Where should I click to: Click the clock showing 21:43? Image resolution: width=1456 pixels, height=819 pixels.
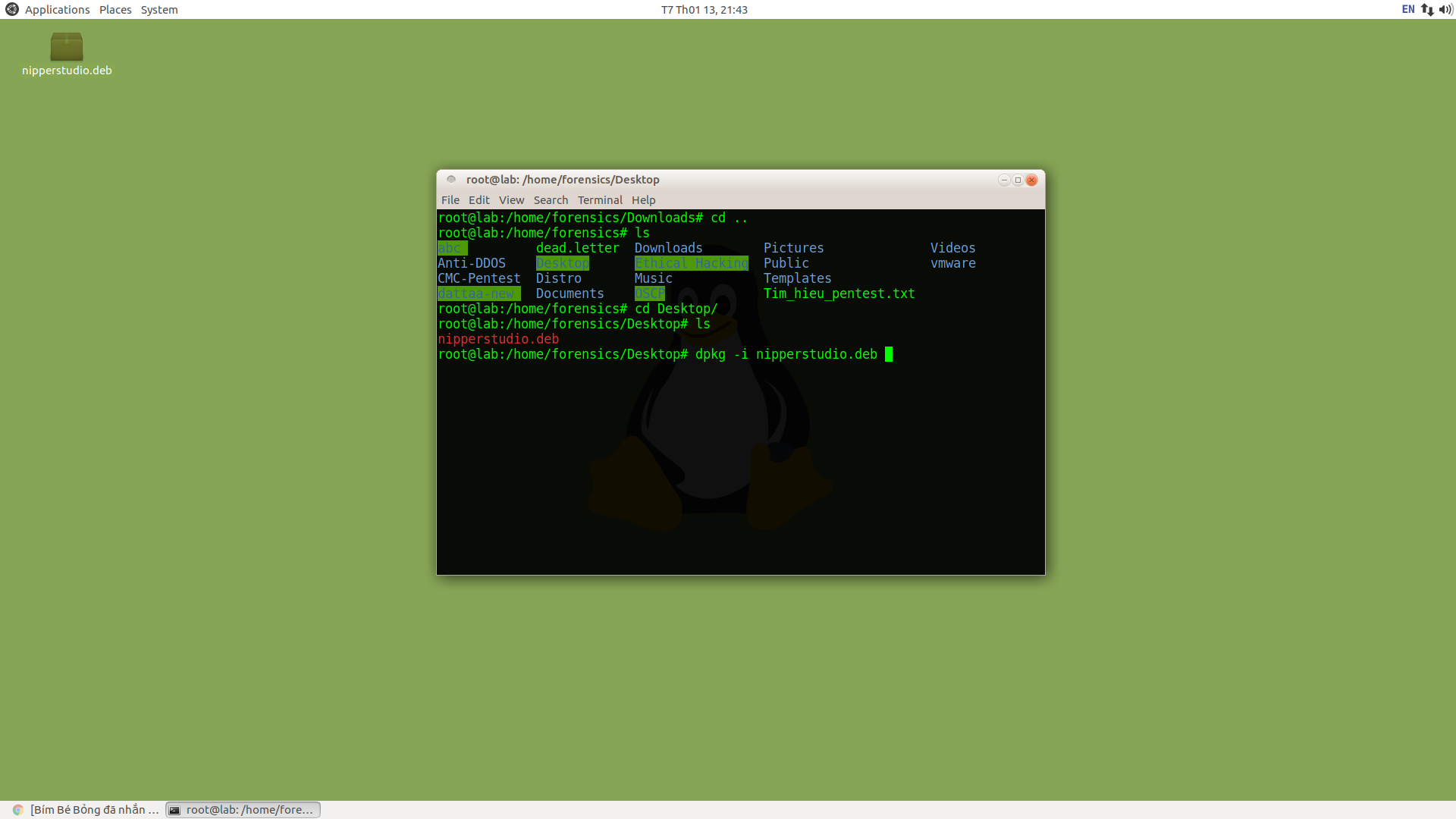coord(704,9)
